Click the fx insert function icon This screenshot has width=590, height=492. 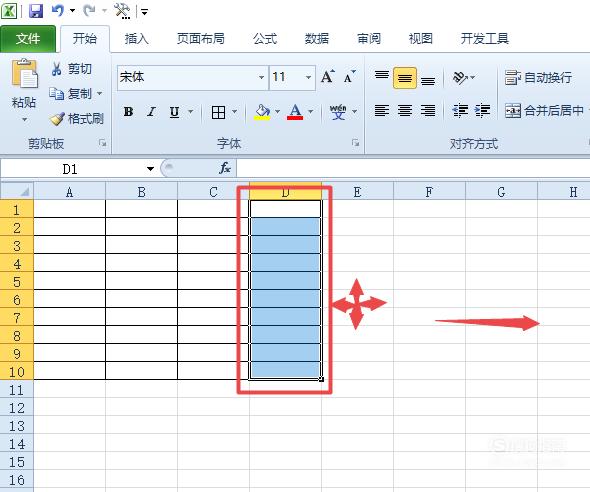225,168
